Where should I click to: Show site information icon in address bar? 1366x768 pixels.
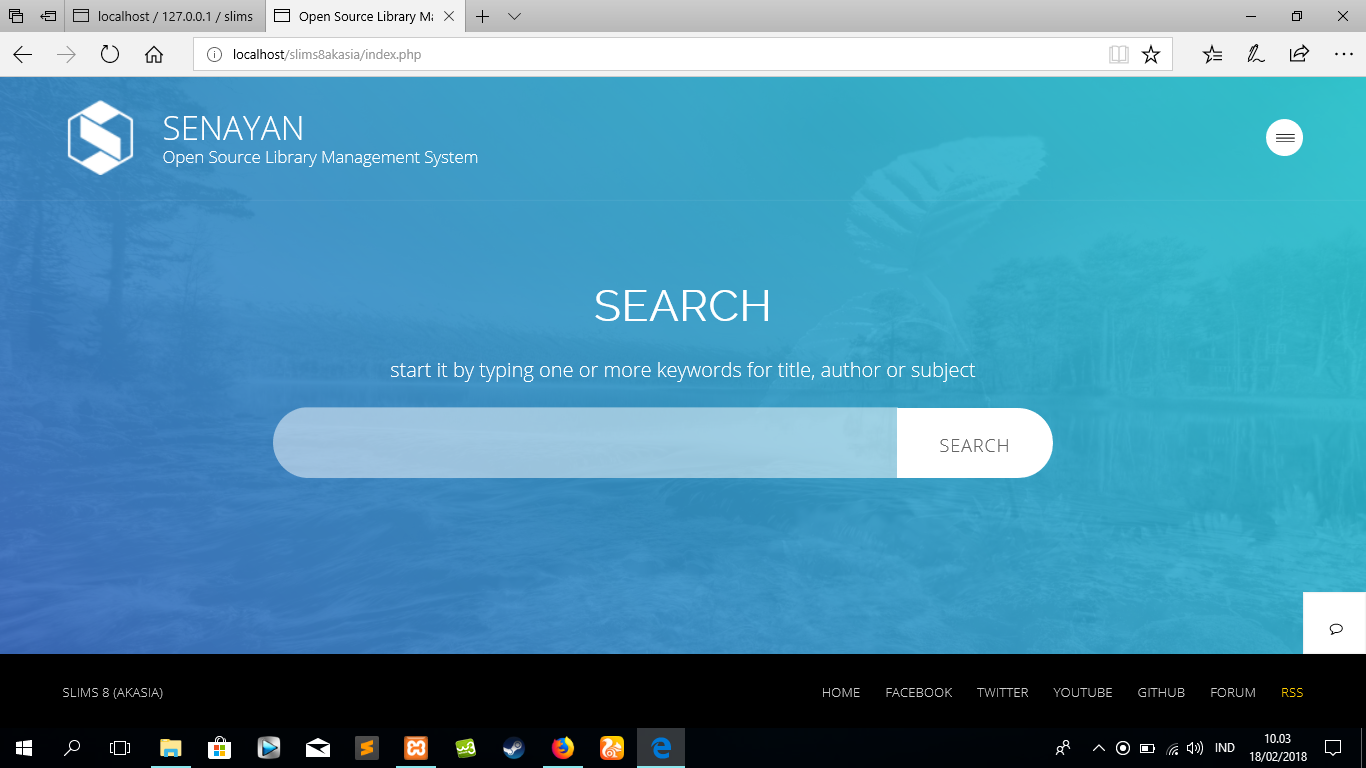pyautogui.click(x=213, y=55)
